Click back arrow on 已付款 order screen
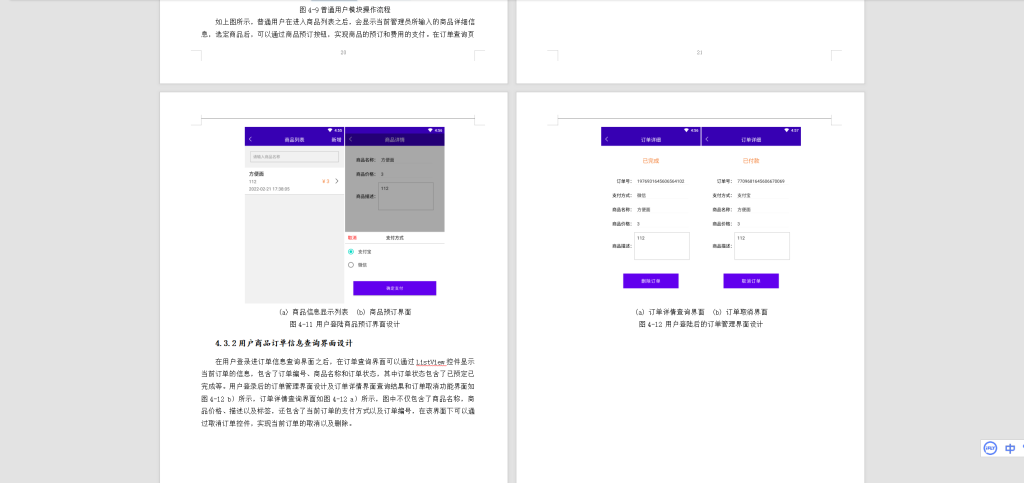The width and height of the screenshot is (1024, 483). tap(707, 140)
